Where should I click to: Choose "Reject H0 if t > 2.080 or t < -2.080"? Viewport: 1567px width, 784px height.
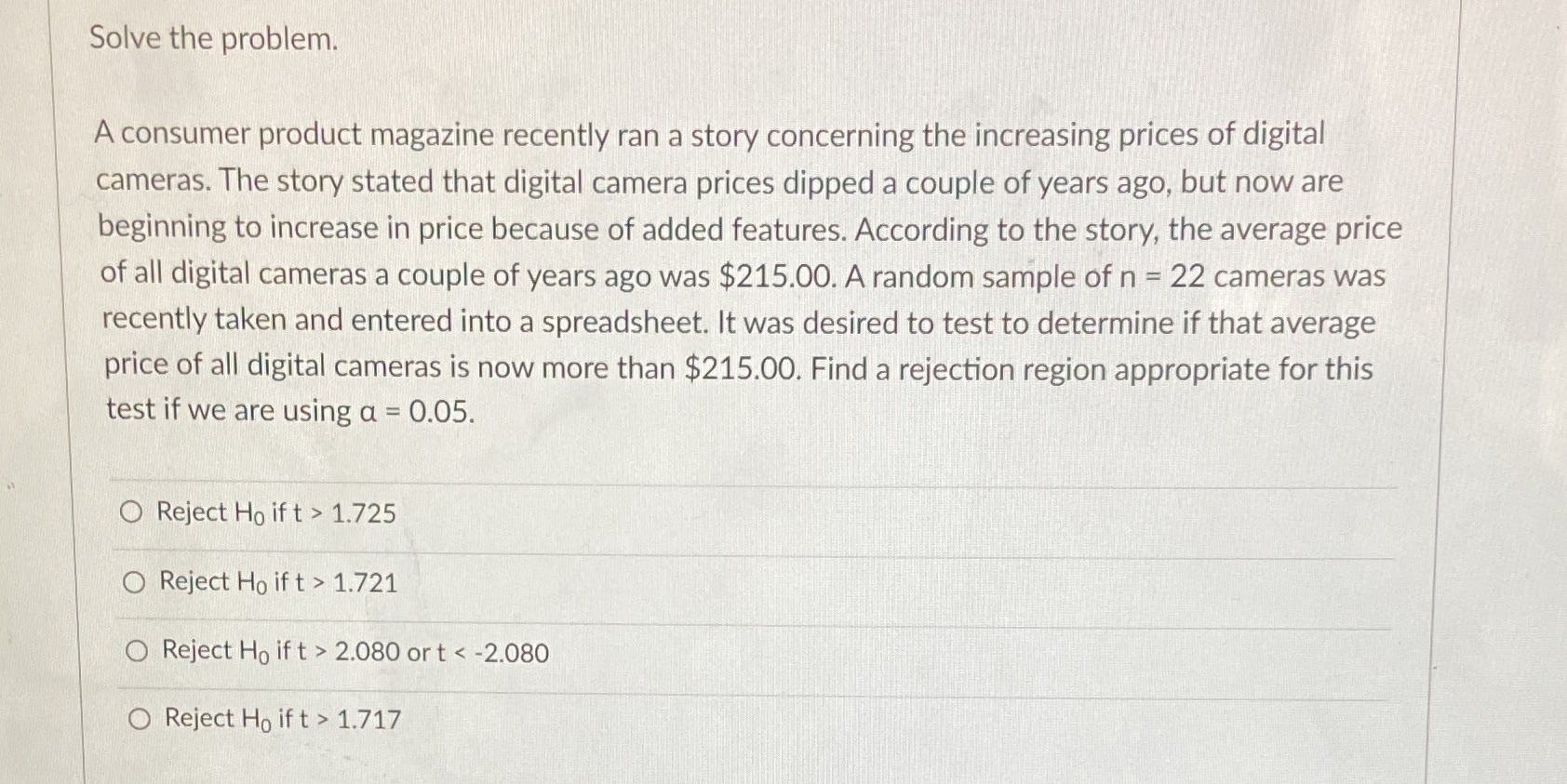[x=354, y=652]
